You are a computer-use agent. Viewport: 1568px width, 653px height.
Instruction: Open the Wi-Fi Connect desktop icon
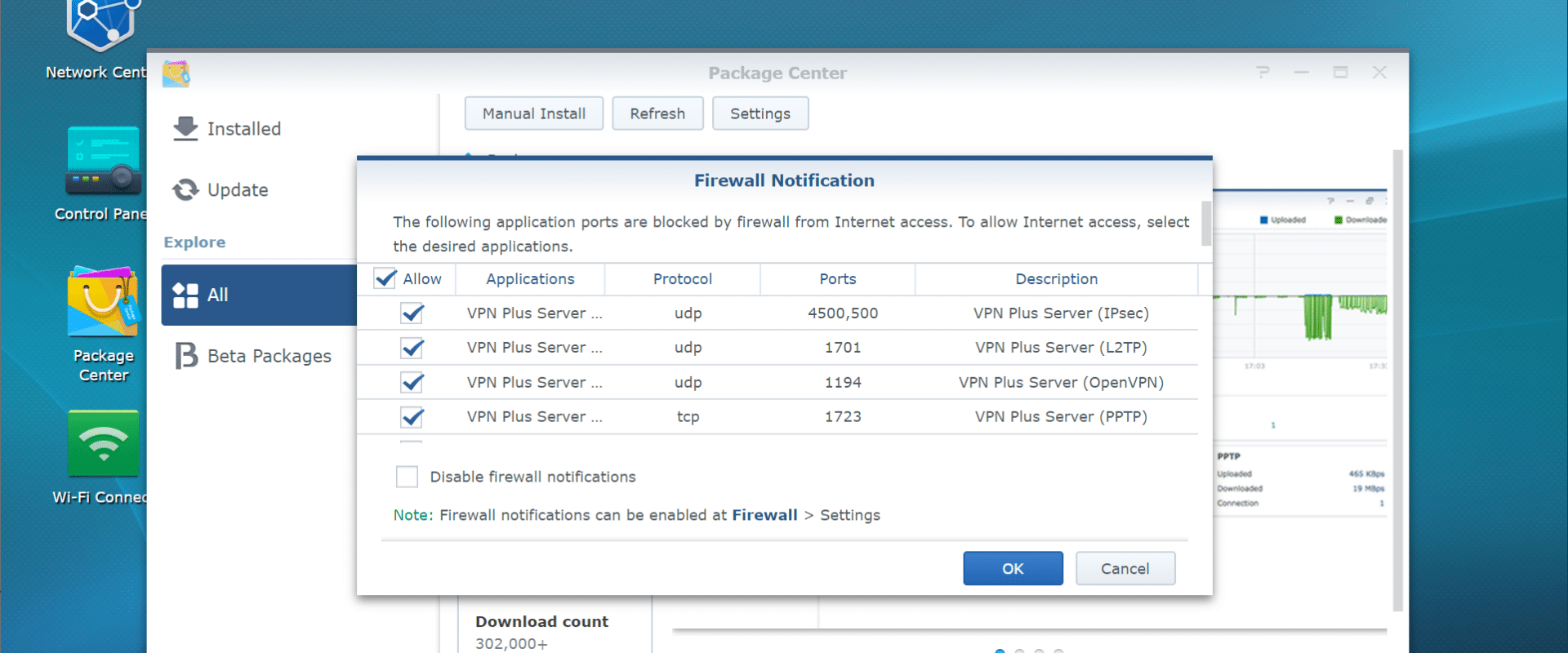[103, 443]
